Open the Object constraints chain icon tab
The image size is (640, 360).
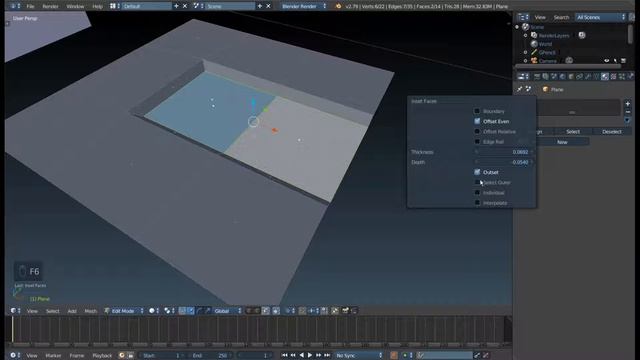(579, 76)
